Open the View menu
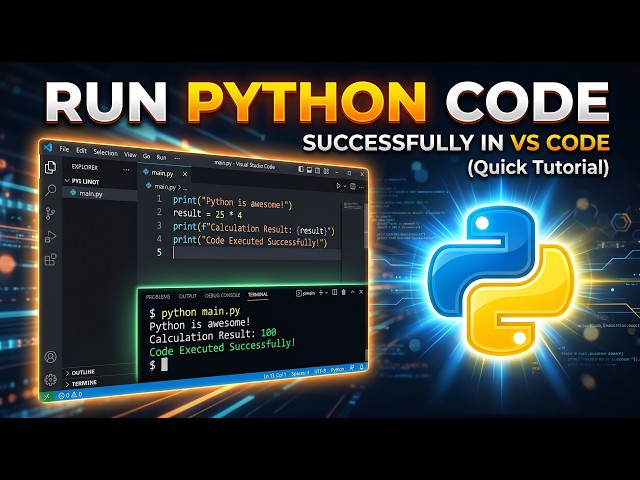640x480 pixels. (x=130, y=154)
